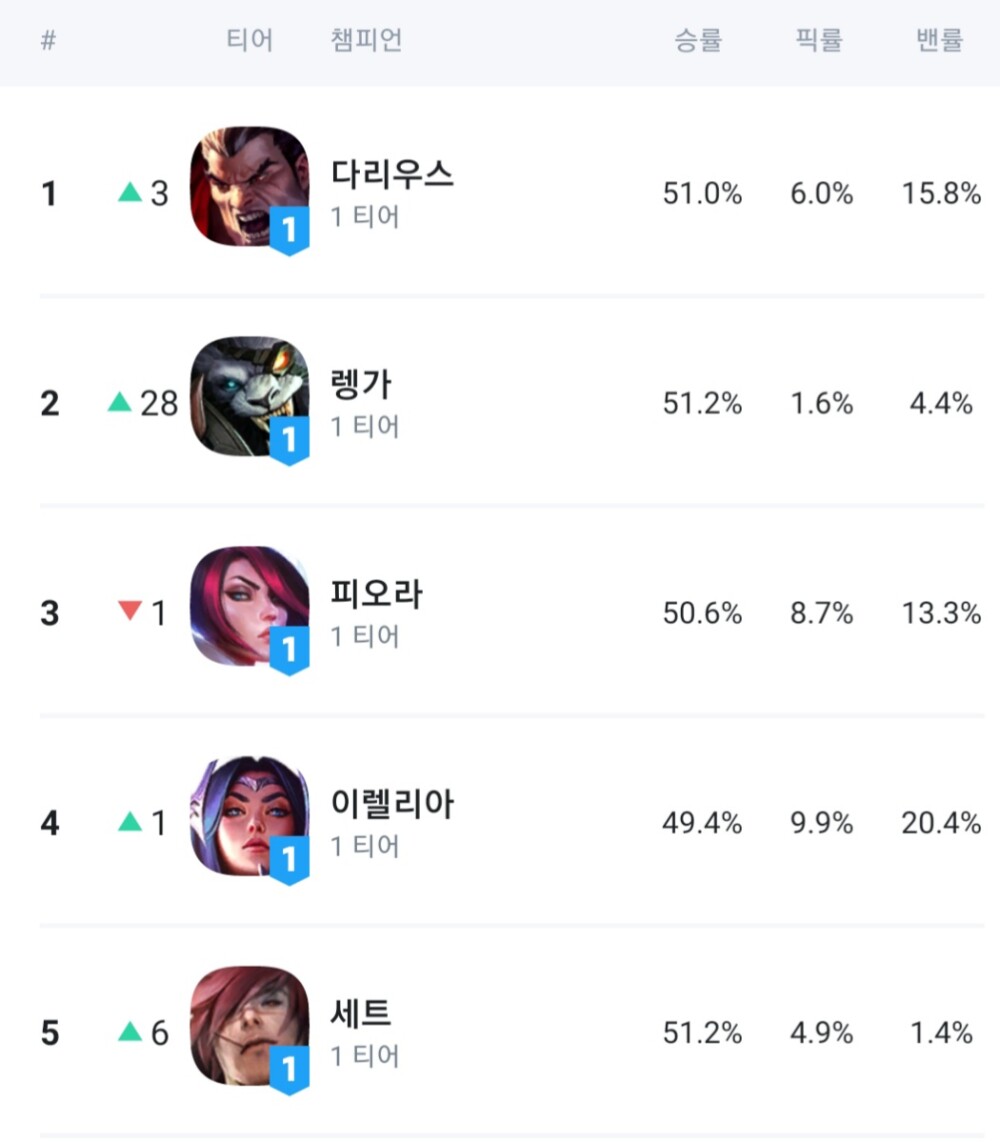This screenshot has height=1143, width=1000.
Task: Sort by 승률 column header
Action: pos(698,41)
